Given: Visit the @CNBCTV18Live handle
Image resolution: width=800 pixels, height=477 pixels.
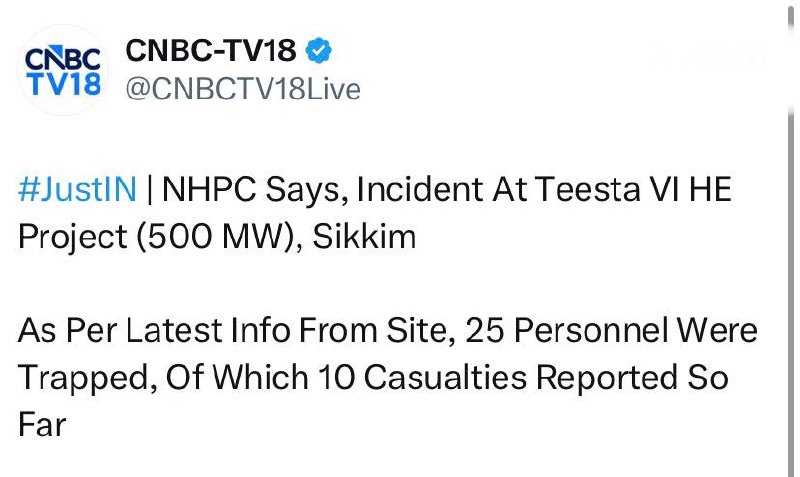Looking at the screenshot, I should pos(243,89).
